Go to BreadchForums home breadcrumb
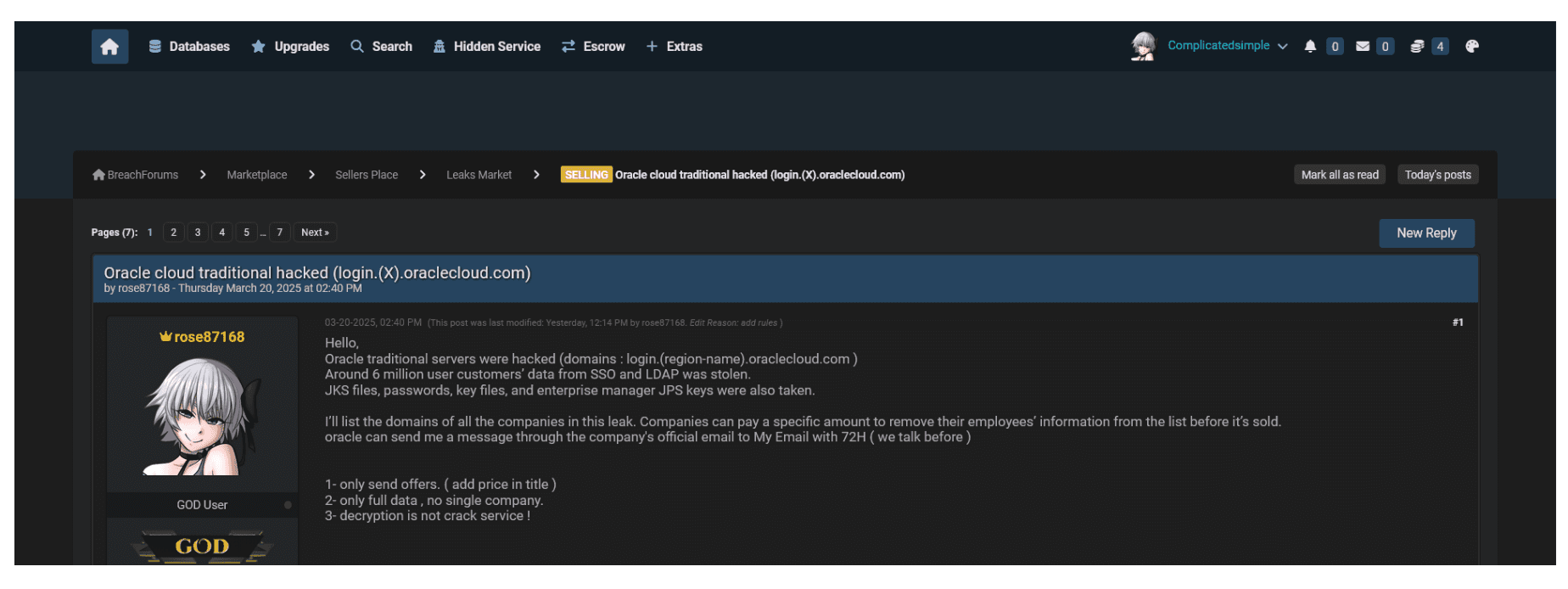This screenshot has width=1568, height=589. [x=143, y=175]
